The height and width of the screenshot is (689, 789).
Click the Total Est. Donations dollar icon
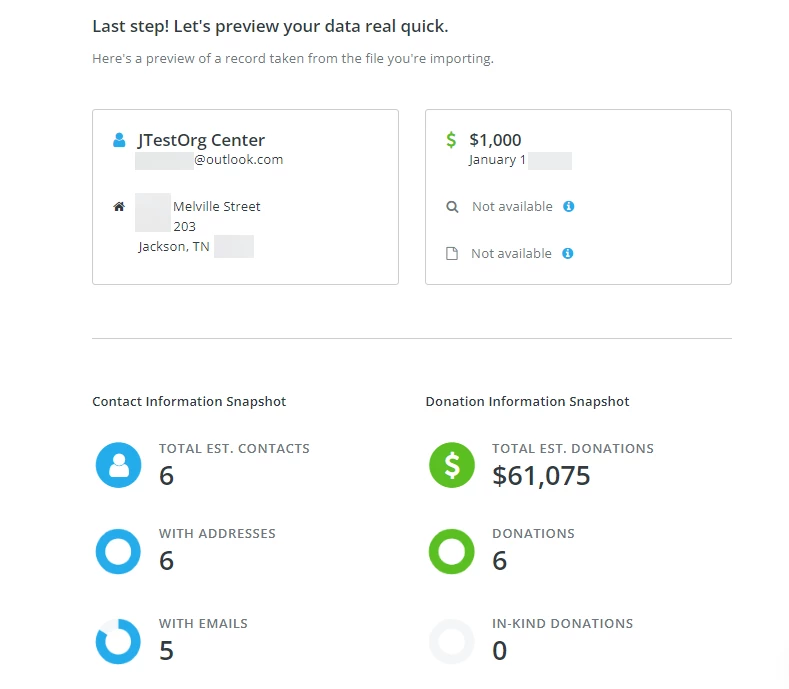(x=452, y=465)
